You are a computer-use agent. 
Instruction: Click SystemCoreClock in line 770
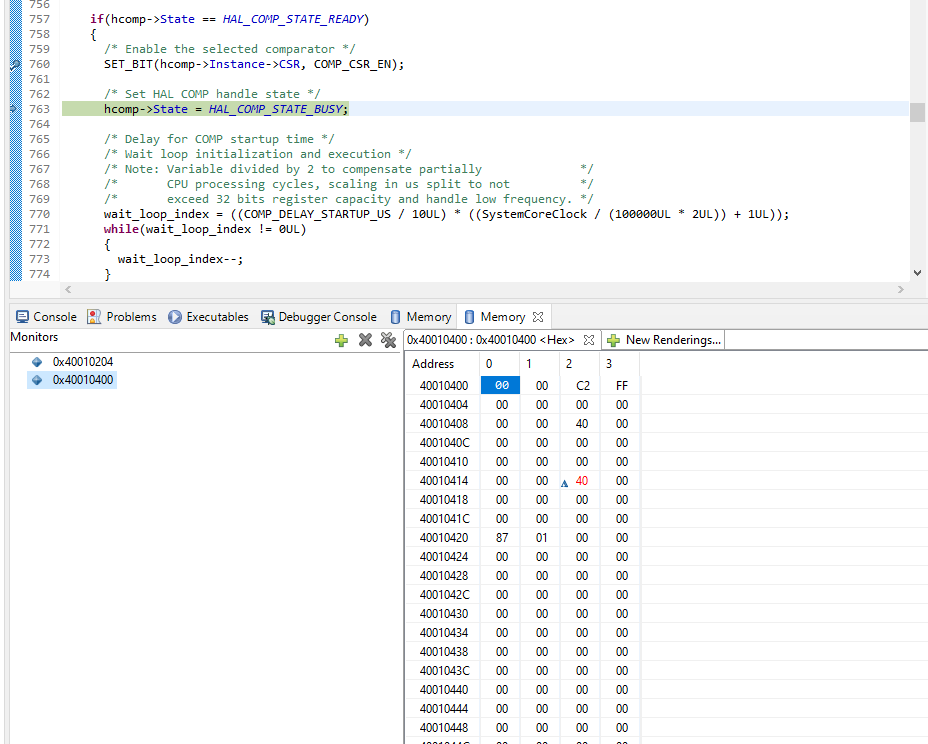[x=534, y=214]
